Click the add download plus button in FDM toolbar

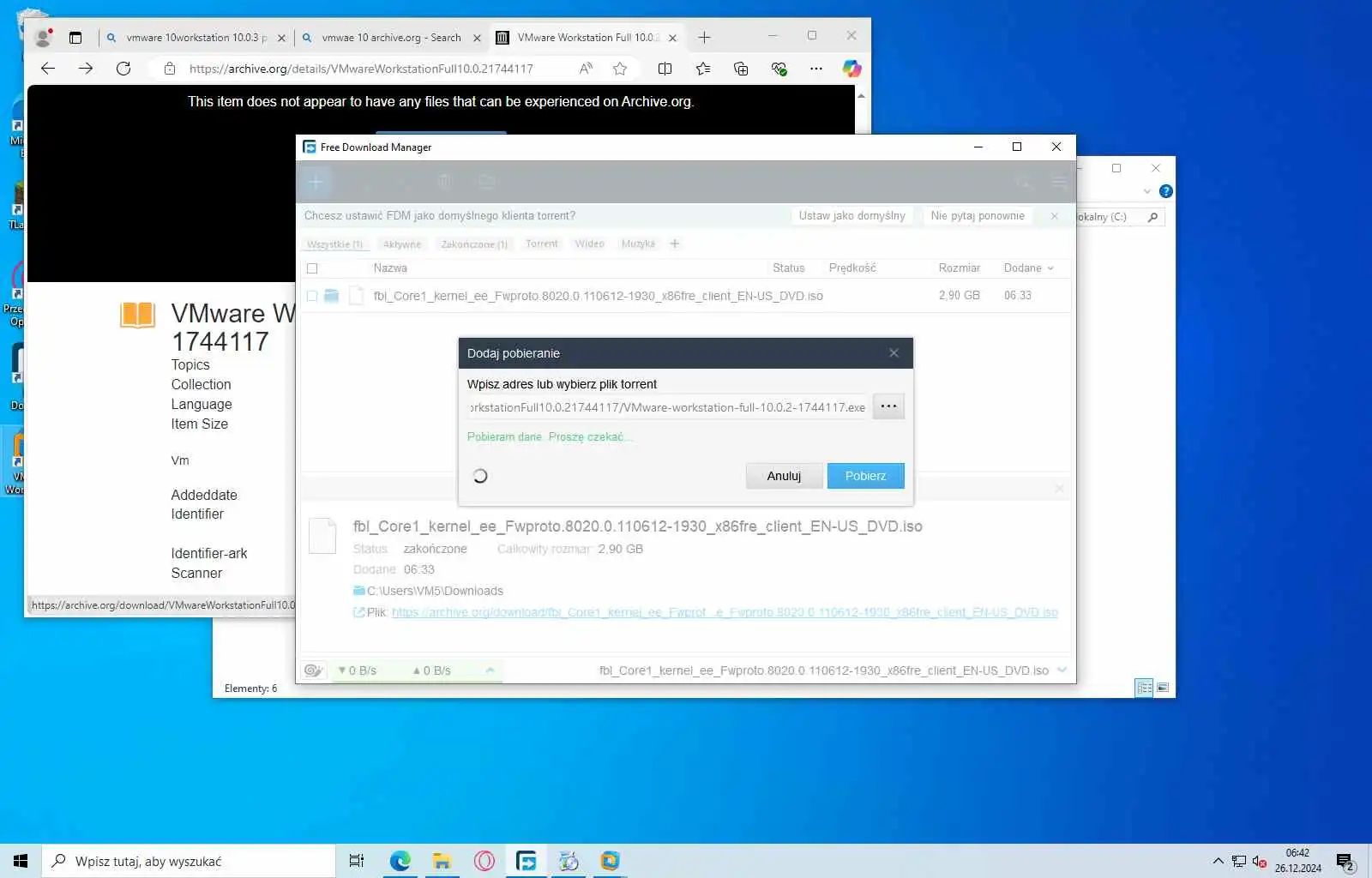(316, 182)
